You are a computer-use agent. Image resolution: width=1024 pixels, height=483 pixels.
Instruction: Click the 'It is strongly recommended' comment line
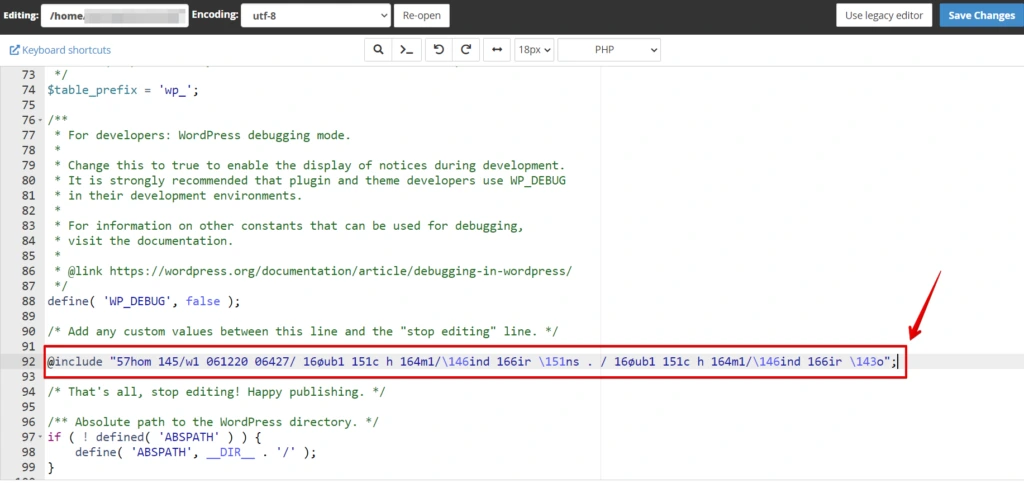point(310,181)
